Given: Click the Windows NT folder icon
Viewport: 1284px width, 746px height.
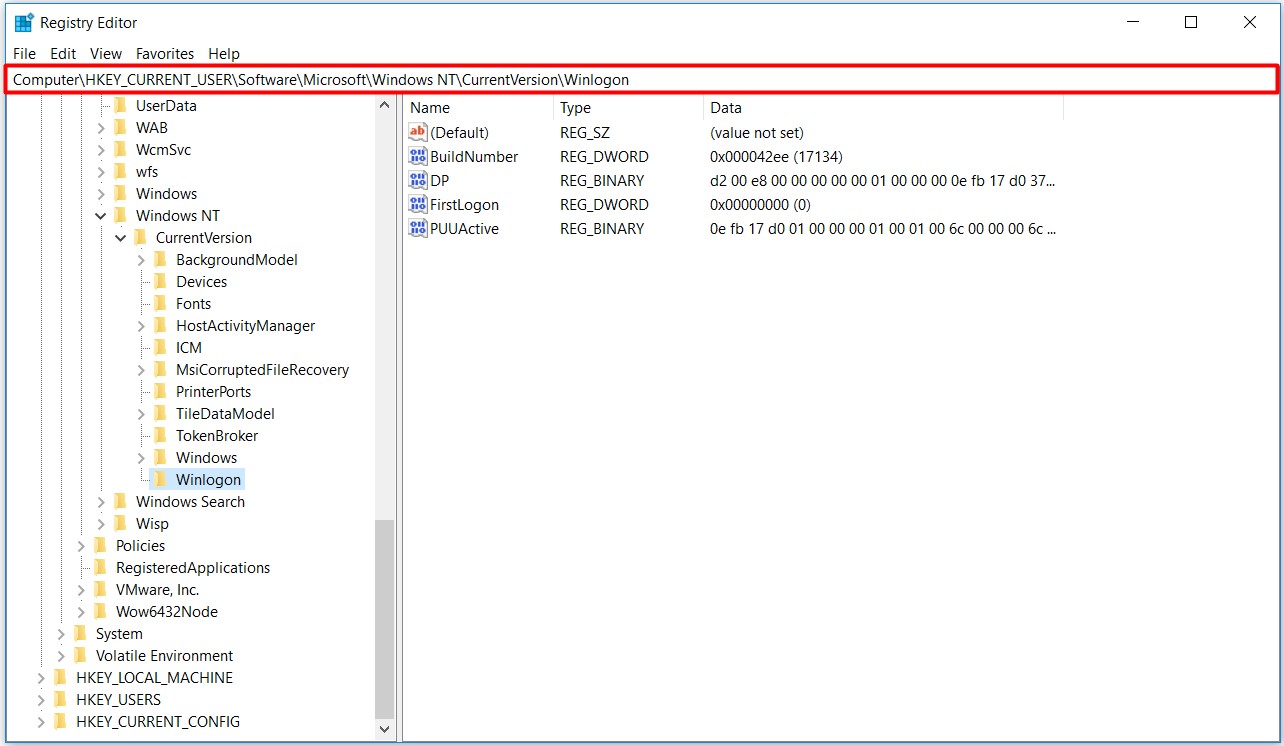Looking at the screenshot, I should point(120,215).
